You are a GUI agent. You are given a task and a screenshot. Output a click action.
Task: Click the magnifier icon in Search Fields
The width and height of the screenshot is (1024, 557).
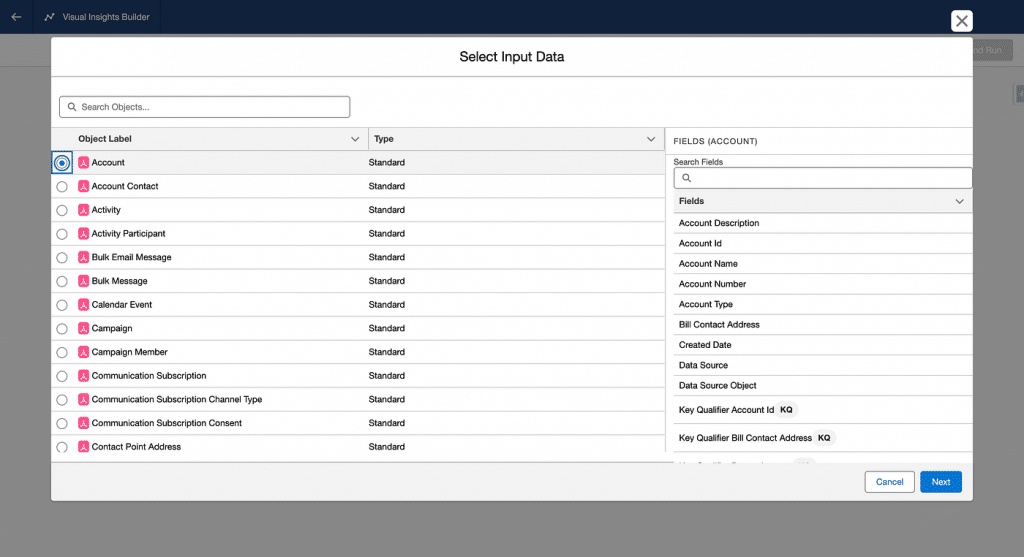pyautogui.click(x=687, y=178)
